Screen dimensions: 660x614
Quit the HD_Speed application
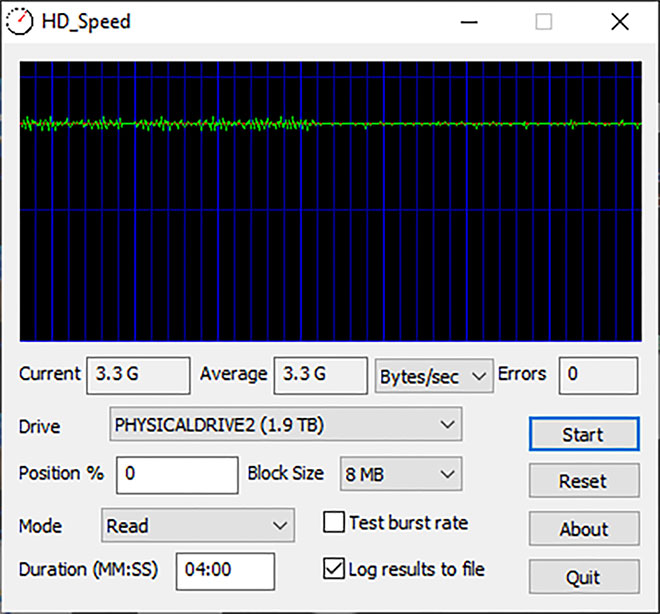(584, 577)
